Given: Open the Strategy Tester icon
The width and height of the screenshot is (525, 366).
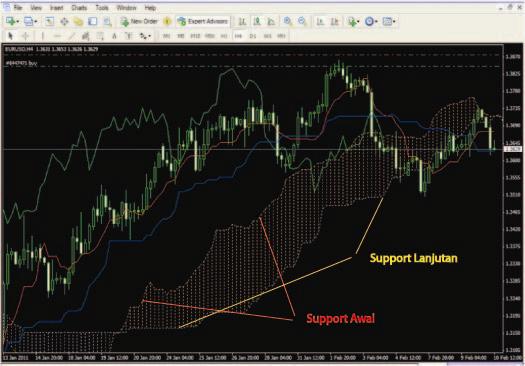Looking at the screenshot, I should click(107, 22).
